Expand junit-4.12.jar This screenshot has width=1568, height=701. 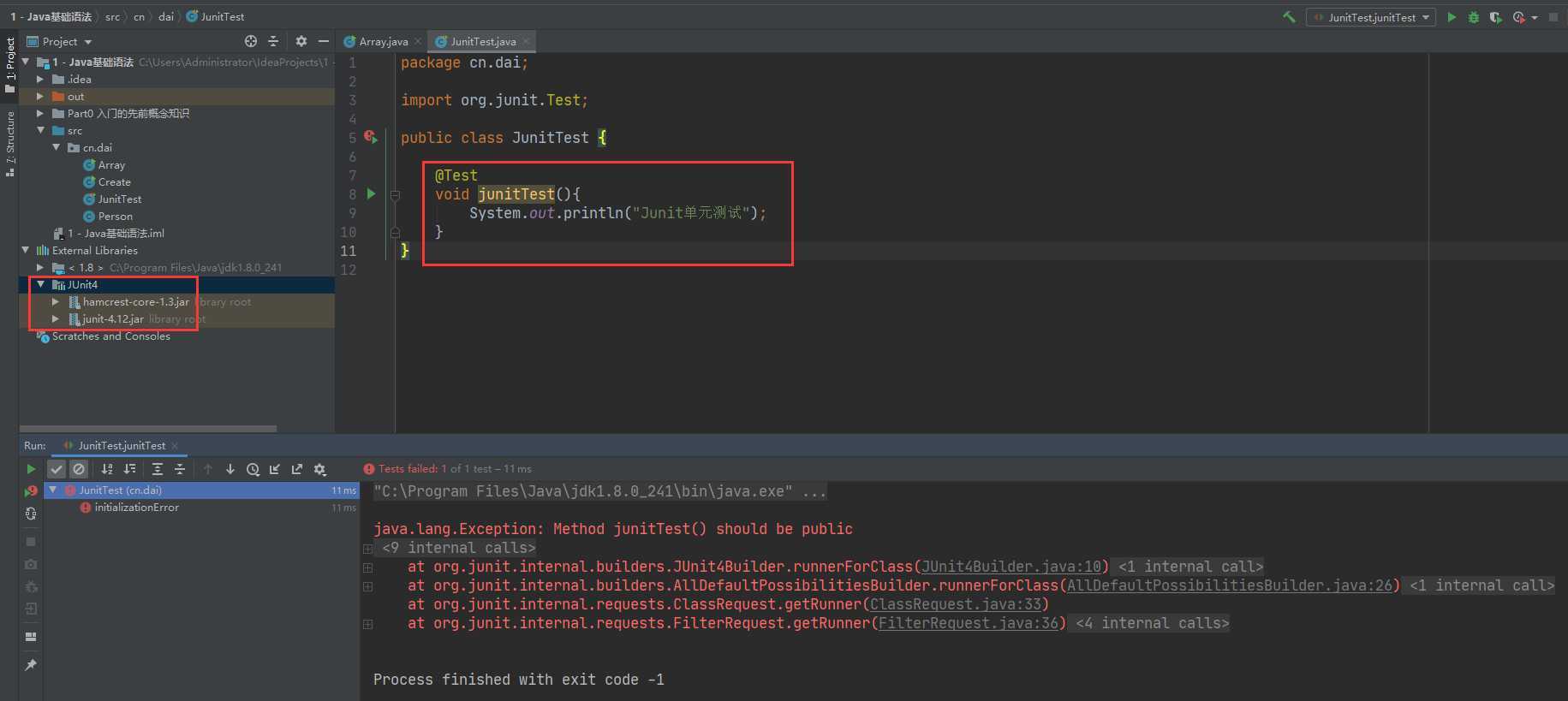tap(55, 318)
